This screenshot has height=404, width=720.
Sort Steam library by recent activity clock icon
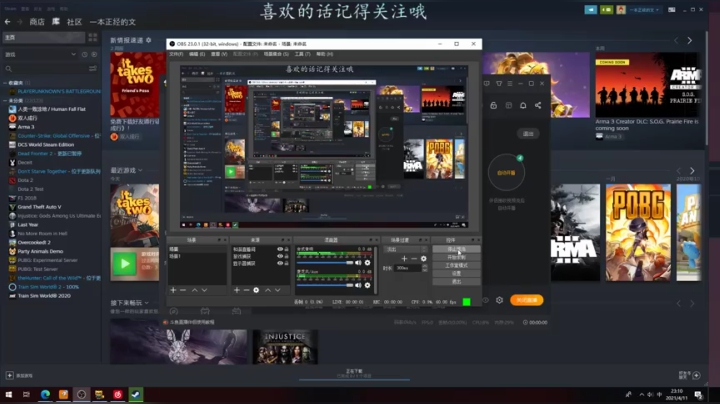[x=84, y=54]
